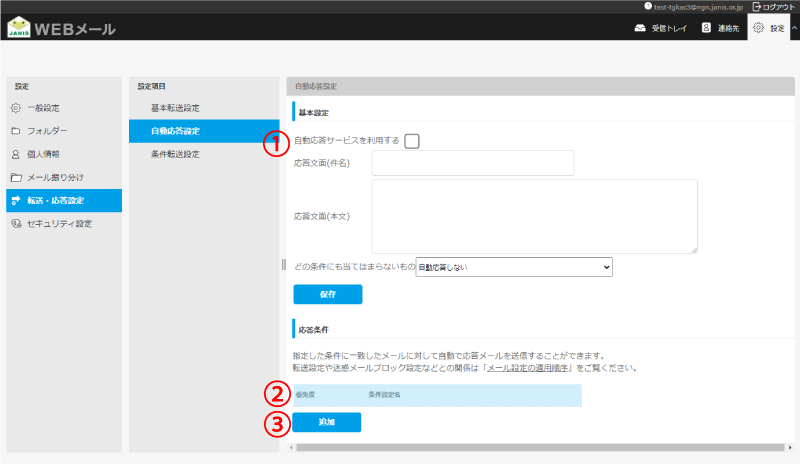Click the horizontal scrollbar at bottom
This screenshot has height=464, width=800.
(x=540, y=447)
